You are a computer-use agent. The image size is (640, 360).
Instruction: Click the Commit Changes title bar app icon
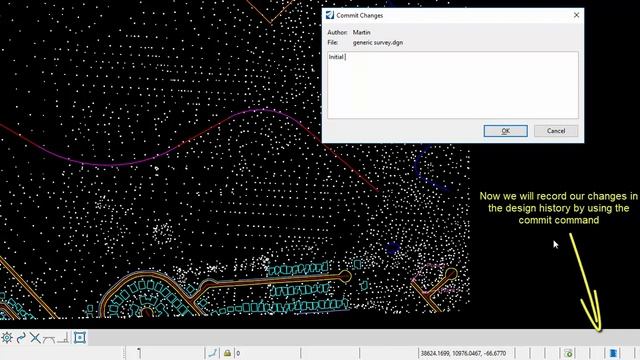330,15
